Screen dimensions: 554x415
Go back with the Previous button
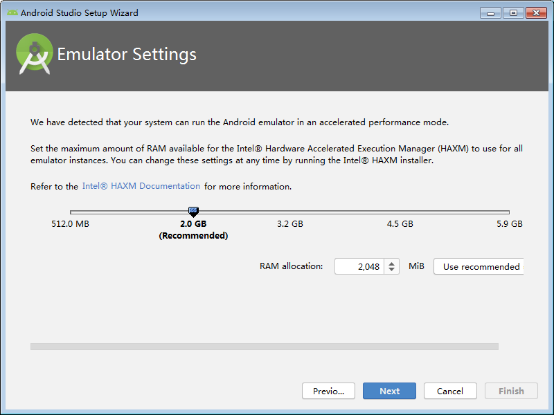(328, 391)
